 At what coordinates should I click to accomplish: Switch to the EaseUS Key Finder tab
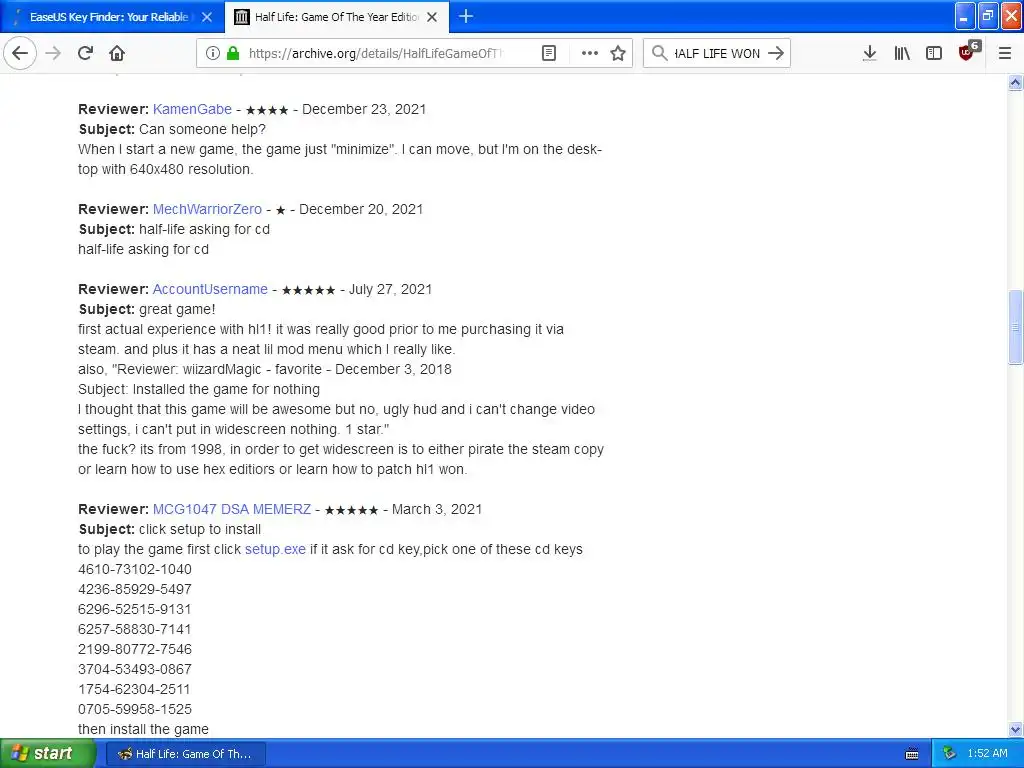pyautogui.click(x=108, y=17)
